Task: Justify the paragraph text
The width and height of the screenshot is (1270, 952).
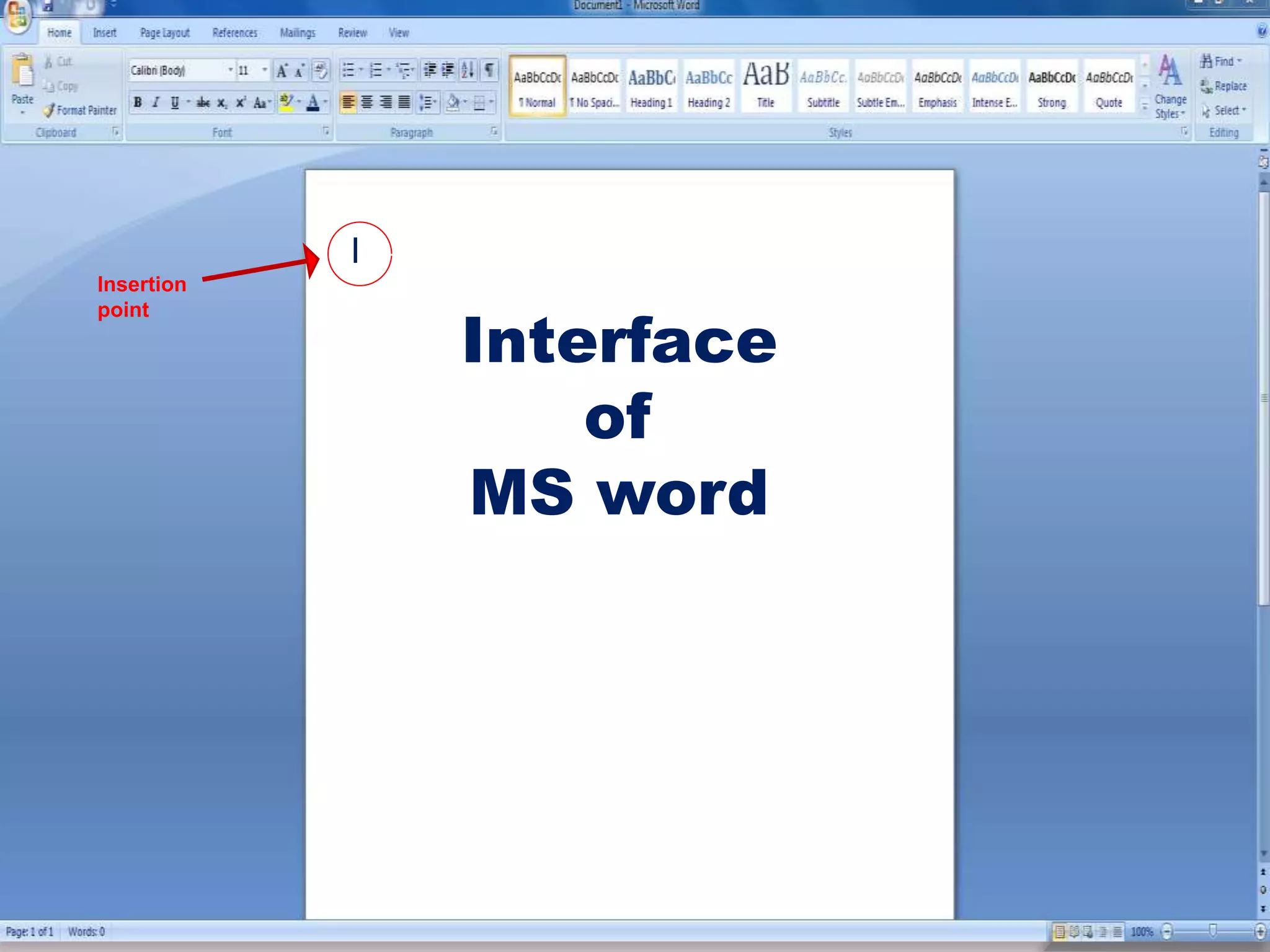Action: (x=404, y=102)
